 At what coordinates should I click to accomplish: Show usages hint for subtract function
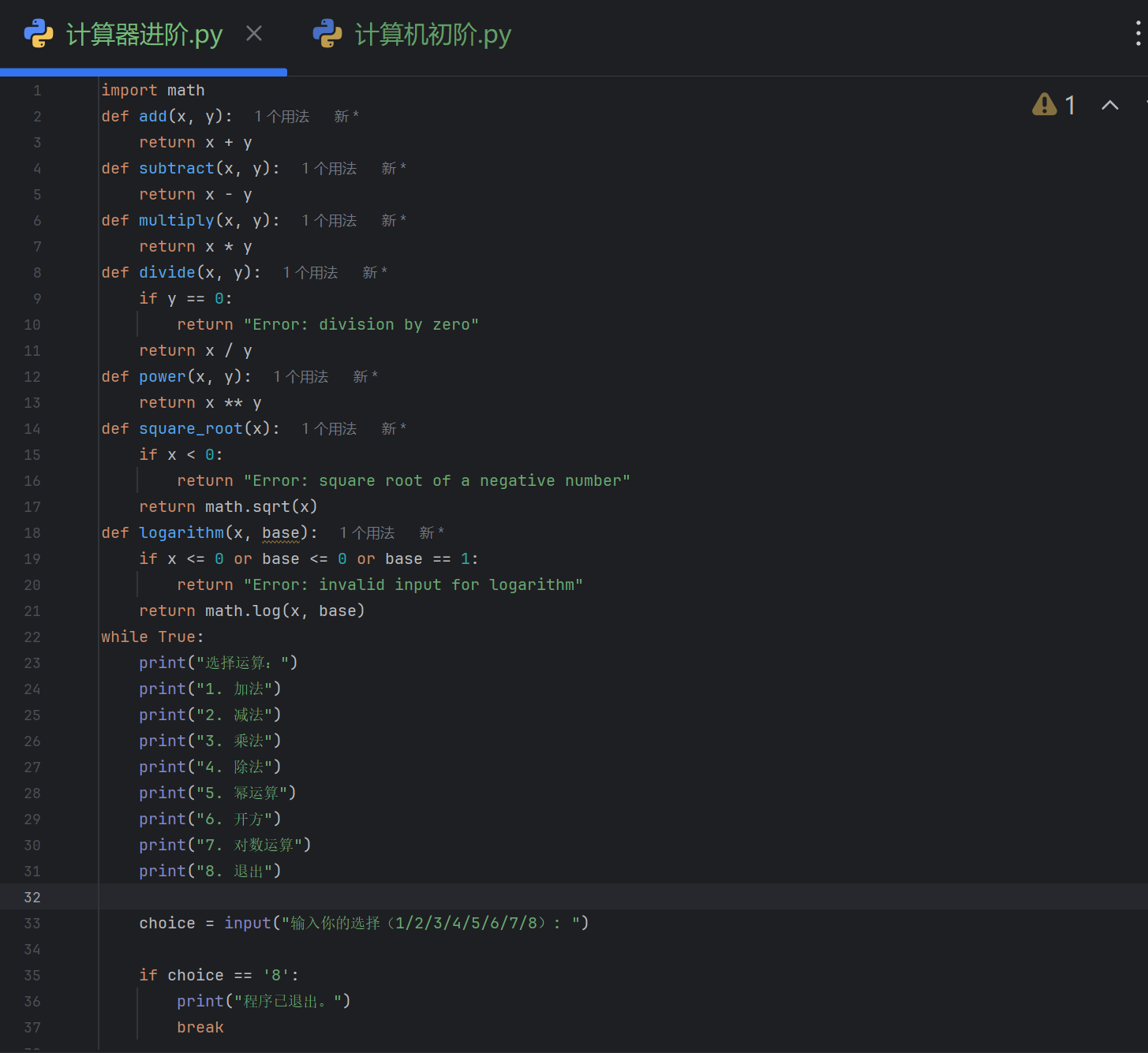(329, 169)
